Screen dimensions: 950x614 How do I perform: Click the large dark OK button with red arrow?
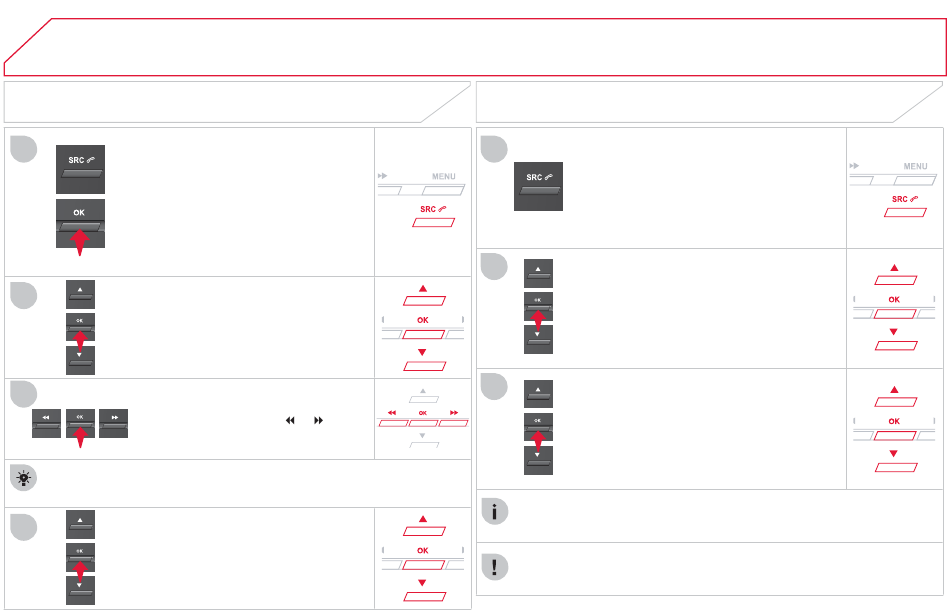[80, 224]
